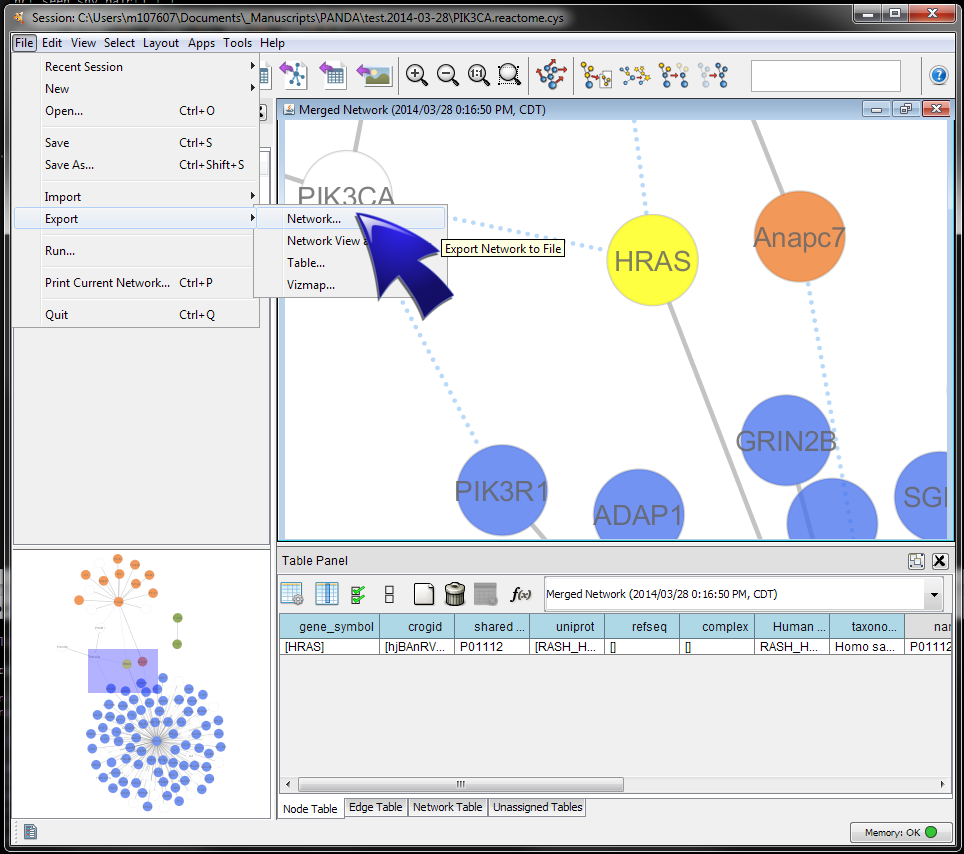
Task: Click the Apply Preferred Layout icon
Action: click(551, 75)
